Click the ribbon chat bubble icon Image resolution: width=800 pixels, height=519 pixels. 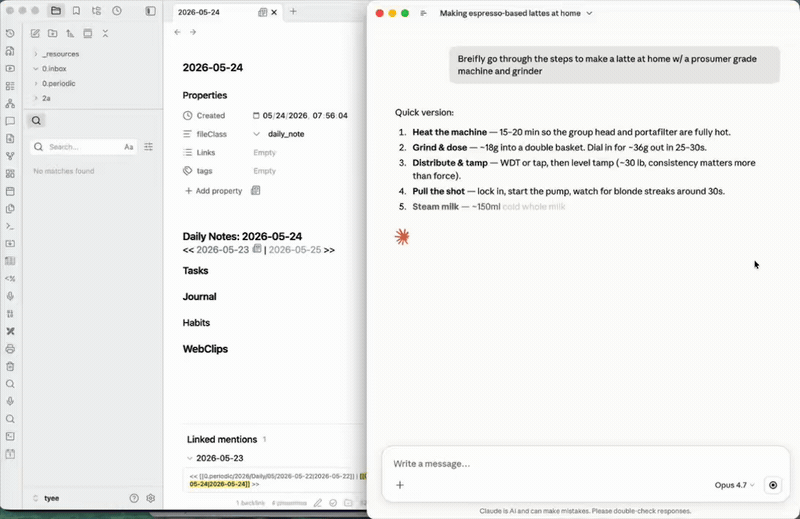pyautogui.click(x=10, y=121)
